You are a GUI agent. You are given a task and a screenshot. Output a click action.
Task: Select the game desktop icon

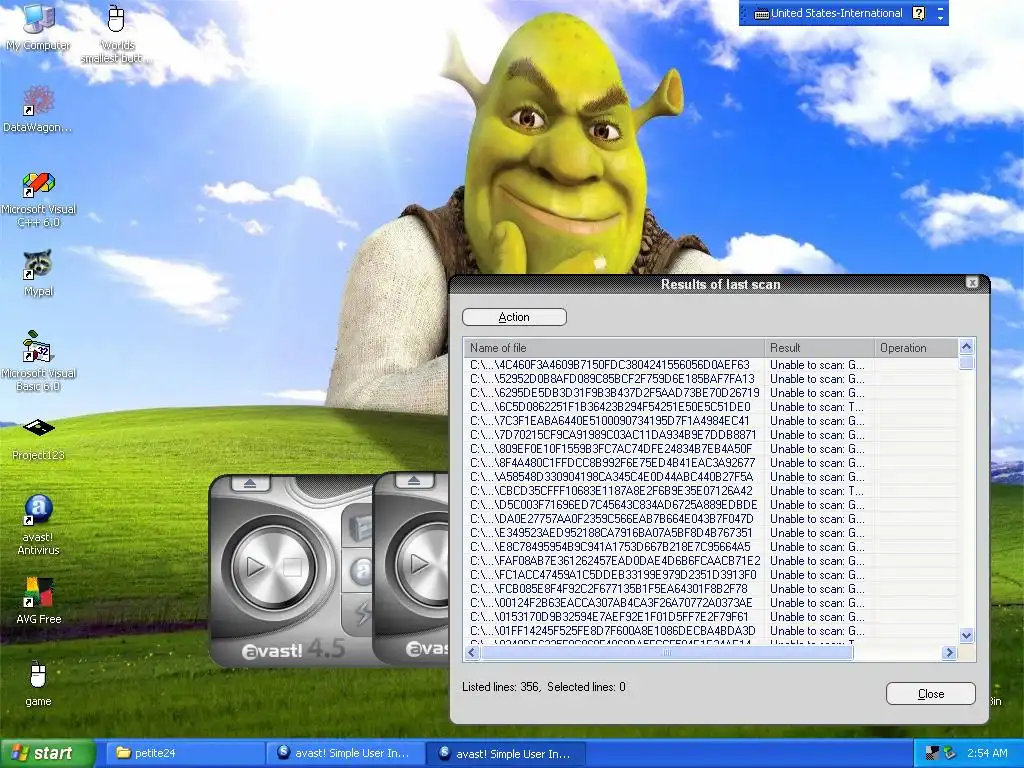pyautogui.click(x=38, y=683)
